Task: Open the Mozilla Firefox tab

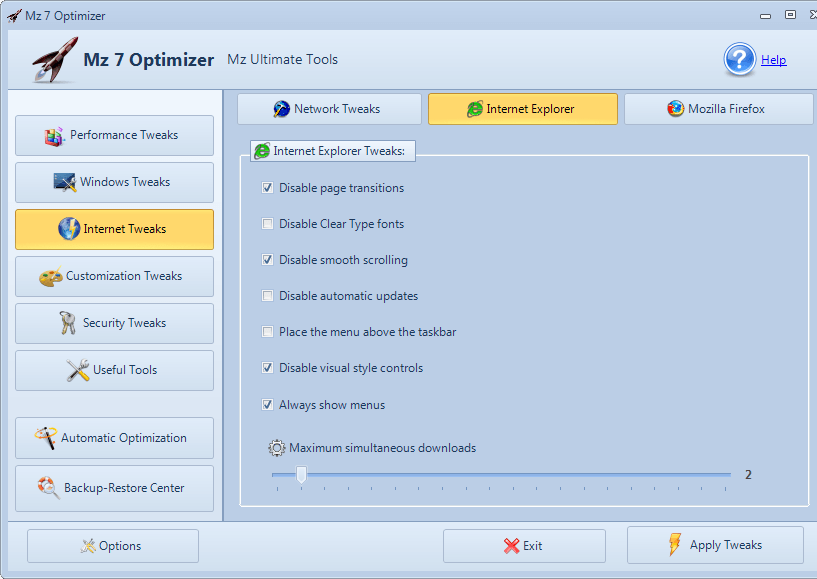Action: pyautogui.click(x=719, y=109)
